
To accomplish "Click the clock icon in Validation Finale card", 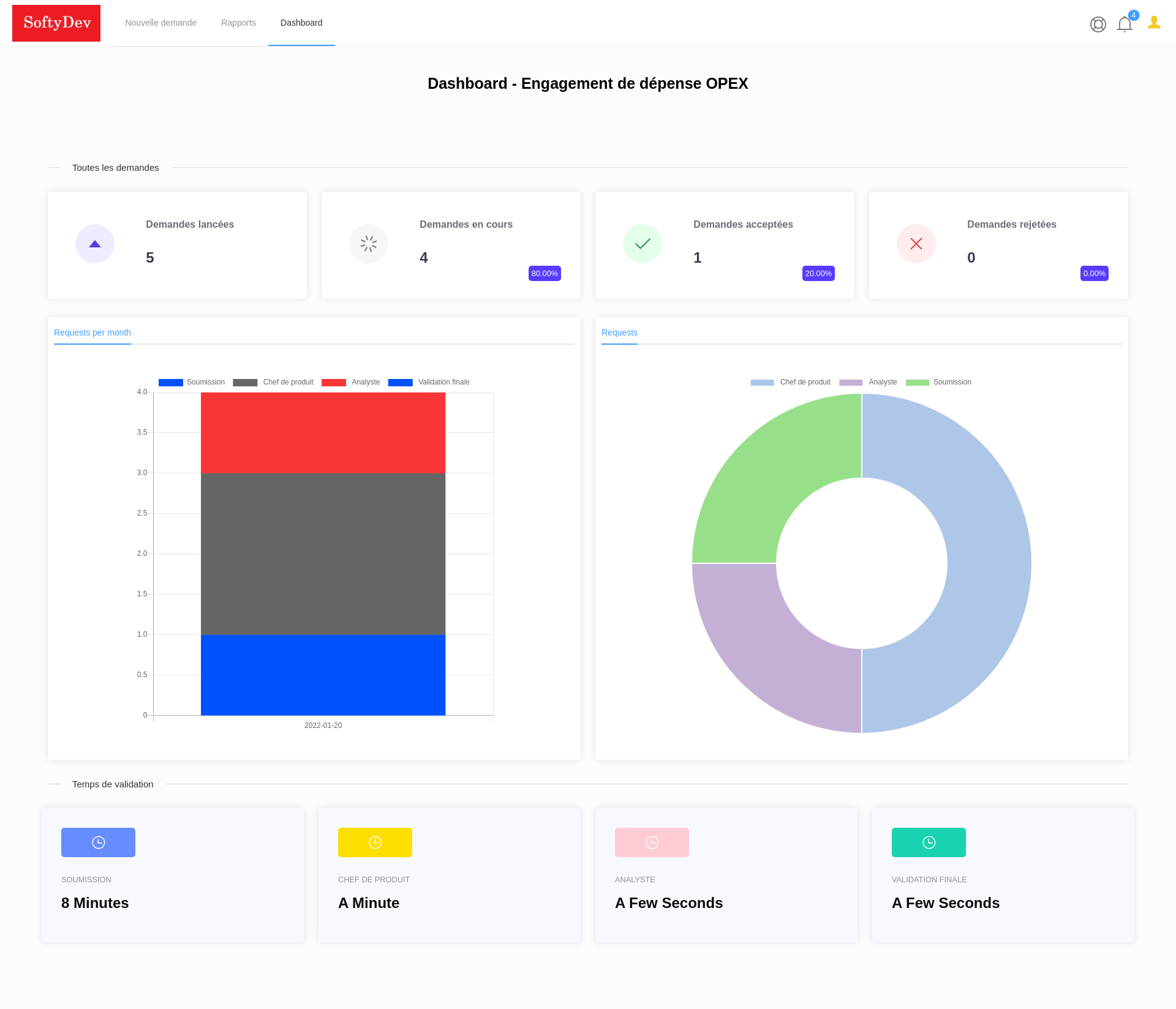I will tap(929, 842).
